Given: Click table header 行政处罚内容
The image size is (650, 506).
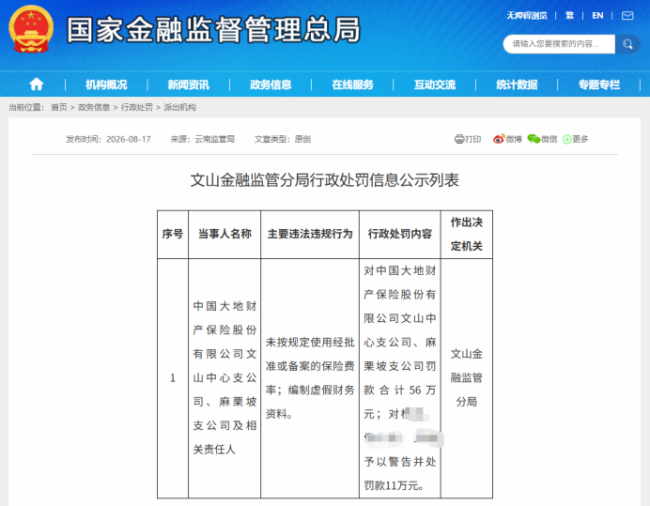Looking at the screenshot, I should pyautogui.click(x=400, y=234).
